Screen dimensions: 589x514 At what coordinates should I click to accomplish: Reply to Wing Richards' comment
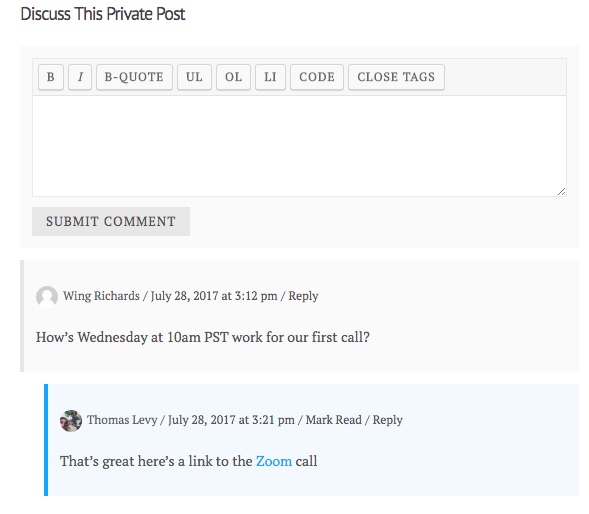tap(303, 296)
